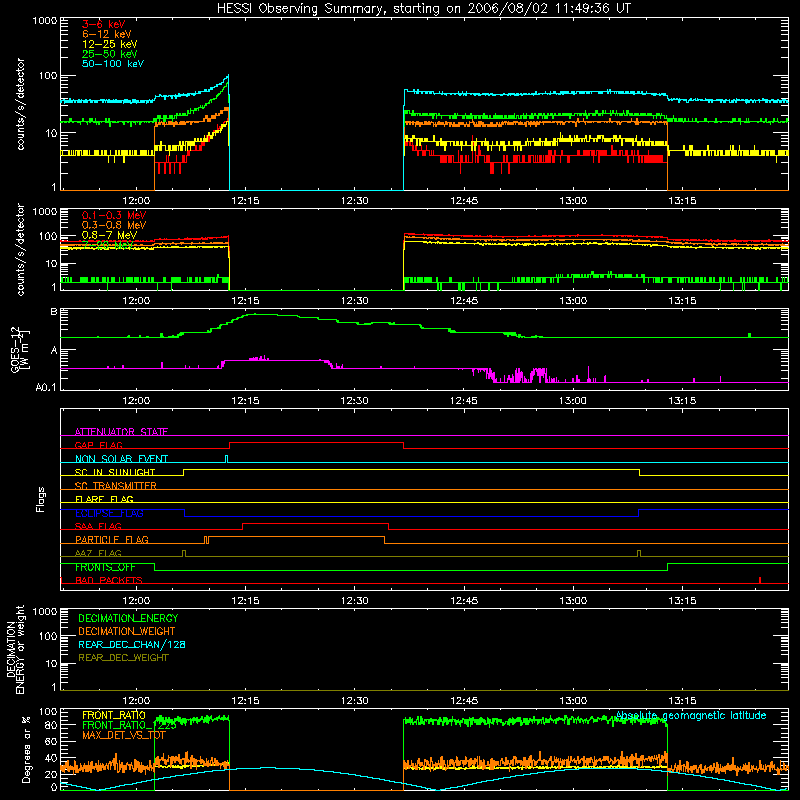Click the REAR_DEC_WEIGHT legend label
The height and width of the screenshot is (800, 800).
pos(123,658)
